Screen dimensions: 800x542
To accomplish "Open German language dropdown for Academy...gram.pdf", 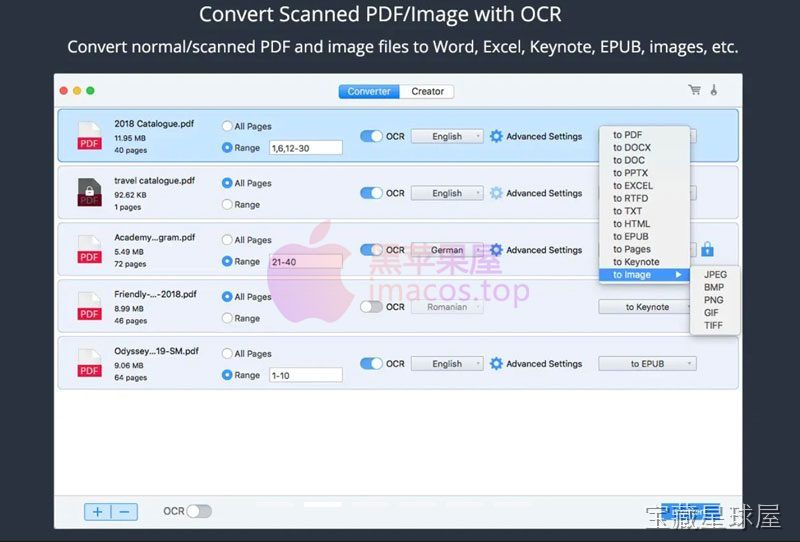I will pos(447,250).
